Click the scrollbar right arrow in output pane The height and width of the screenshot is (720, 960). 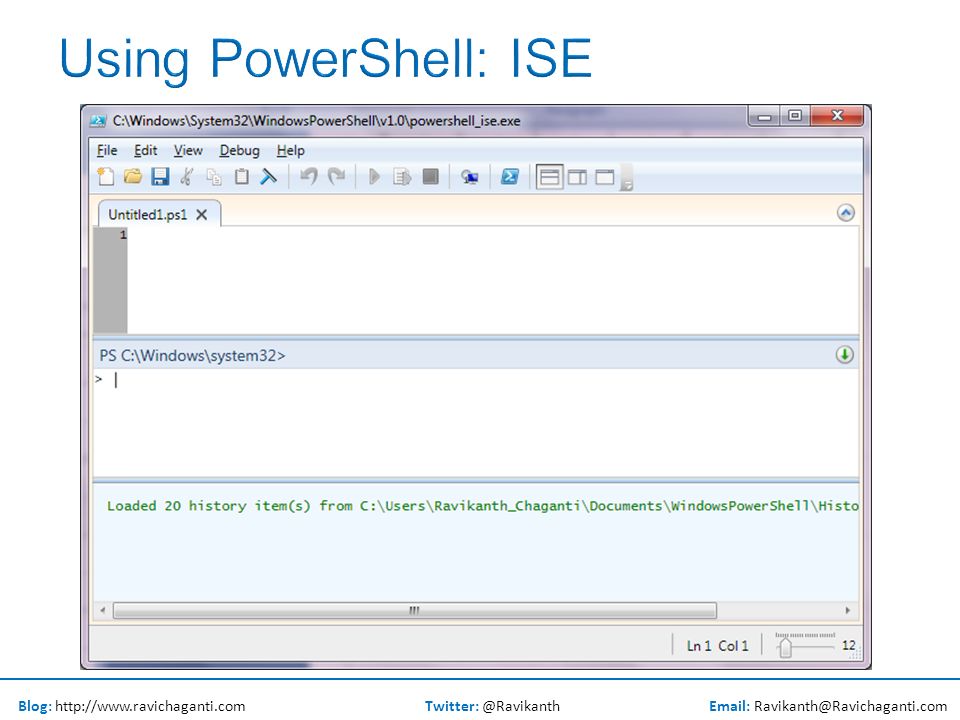tap(848, 610)
